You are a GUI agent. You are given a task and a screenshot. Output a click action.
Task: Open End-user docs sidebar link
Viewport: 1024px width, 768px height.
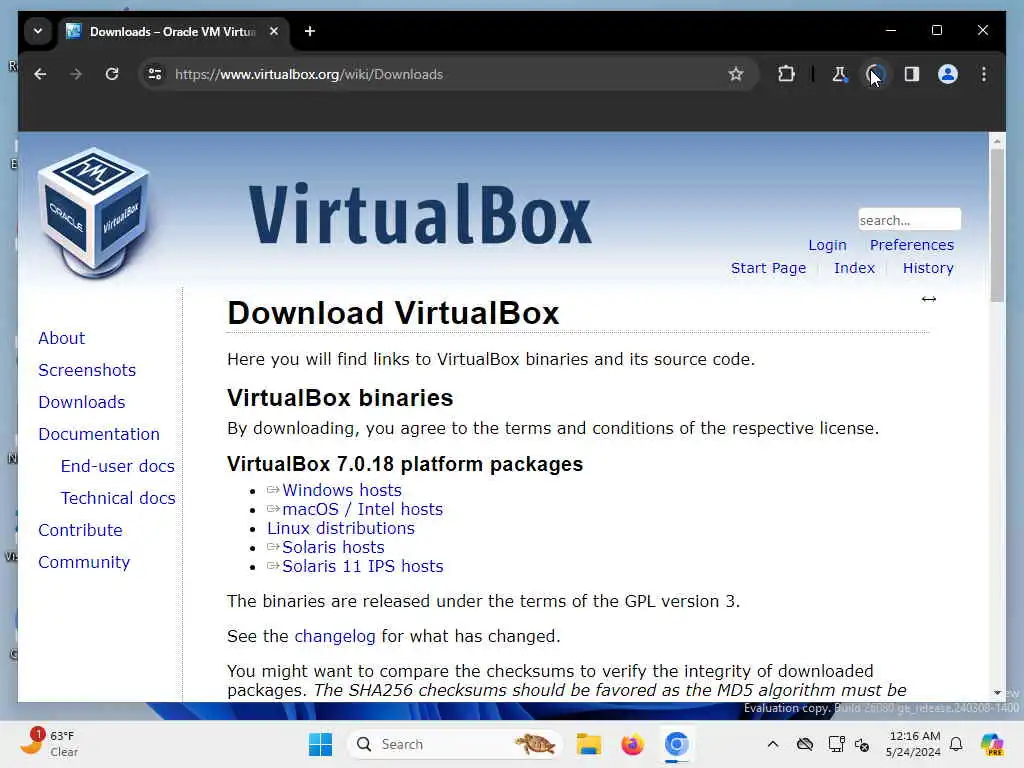(x=118, y=466)
